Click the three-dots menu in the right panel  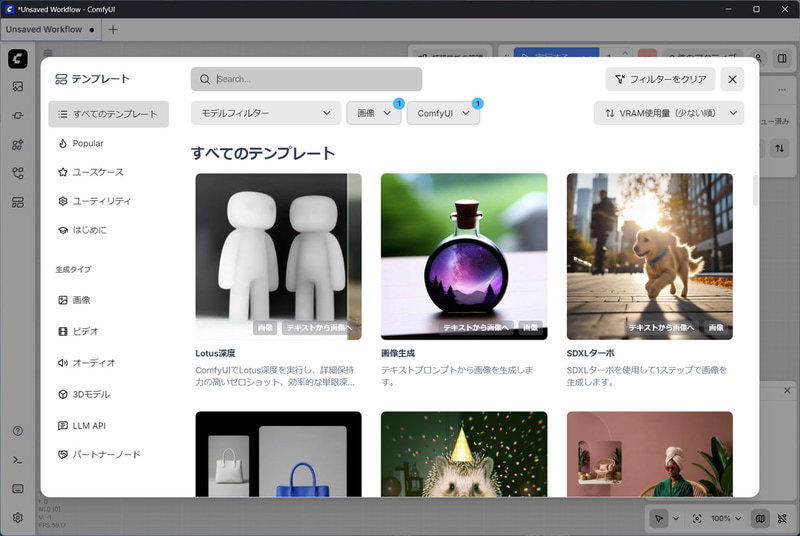click(x=782, y=90)
